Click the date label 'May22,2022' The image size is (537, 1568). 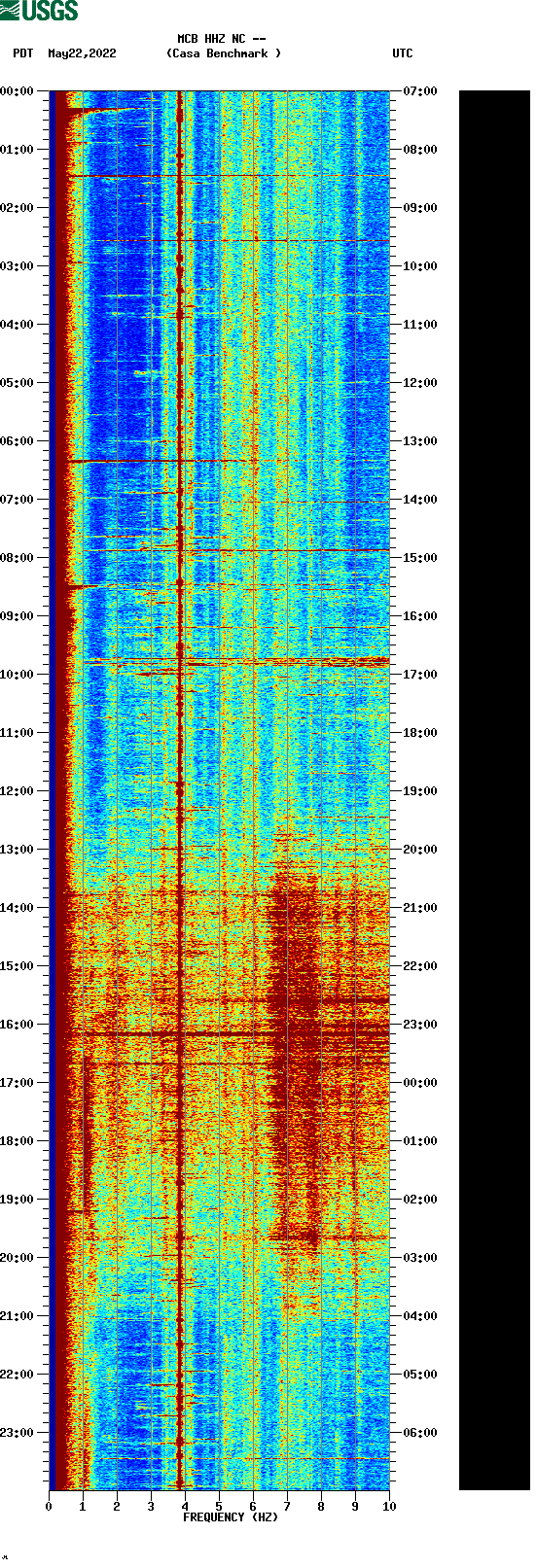click(x=82, y=53)
